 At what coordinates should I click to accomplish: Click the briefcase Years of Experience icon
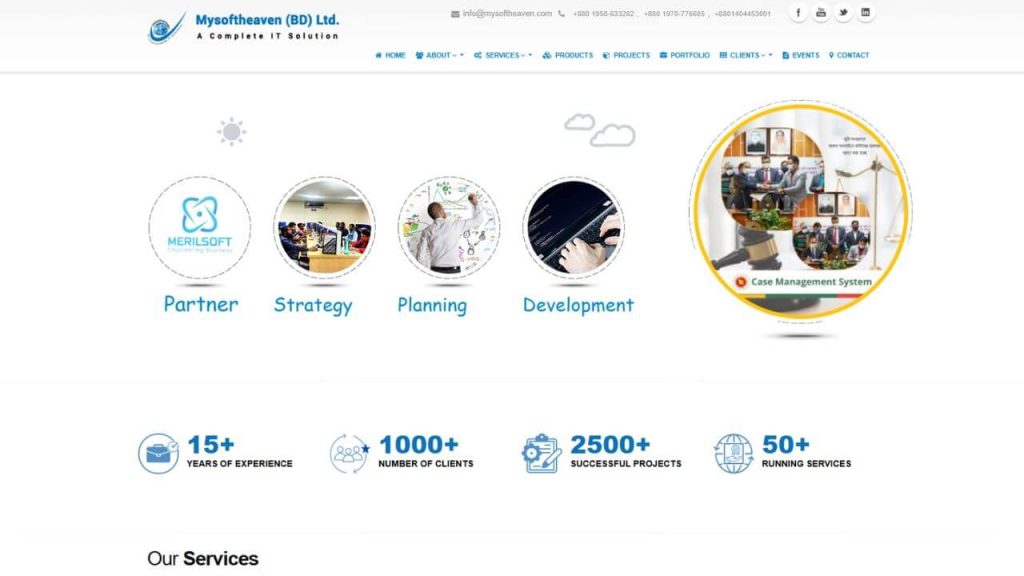click(x=158, y=453)
